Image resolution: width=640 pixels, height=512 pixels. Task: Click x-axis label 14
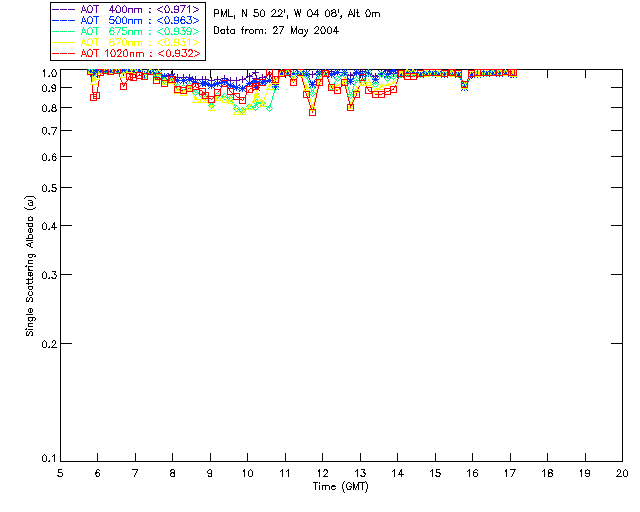(398, 473)
